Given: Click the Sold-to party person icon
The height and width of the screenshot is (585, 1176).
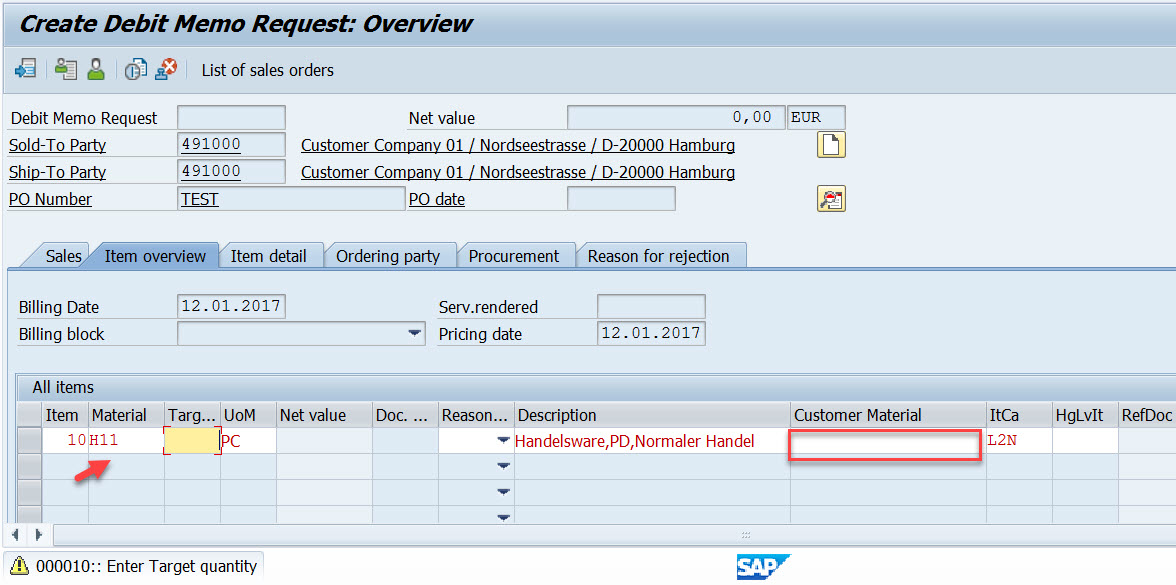Looking at the screenshot, I should pyautogui.click(x=94, y=69).
